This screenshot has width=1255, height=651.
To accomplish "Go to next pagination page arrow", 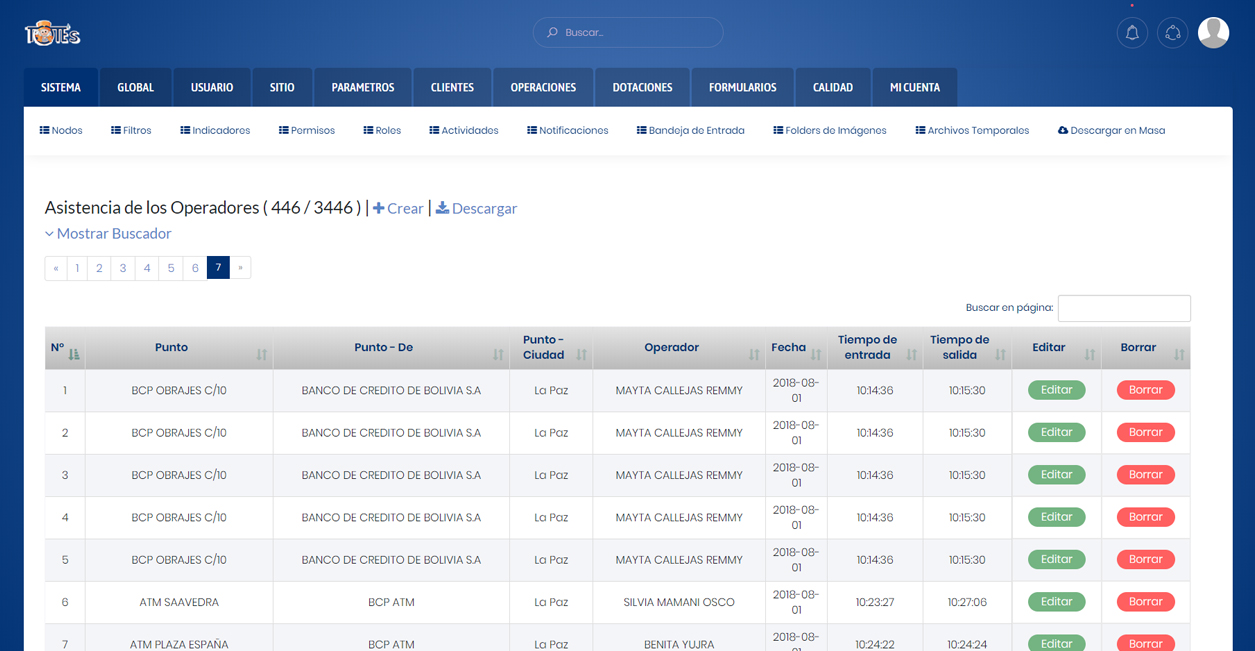I will [240, 268].
